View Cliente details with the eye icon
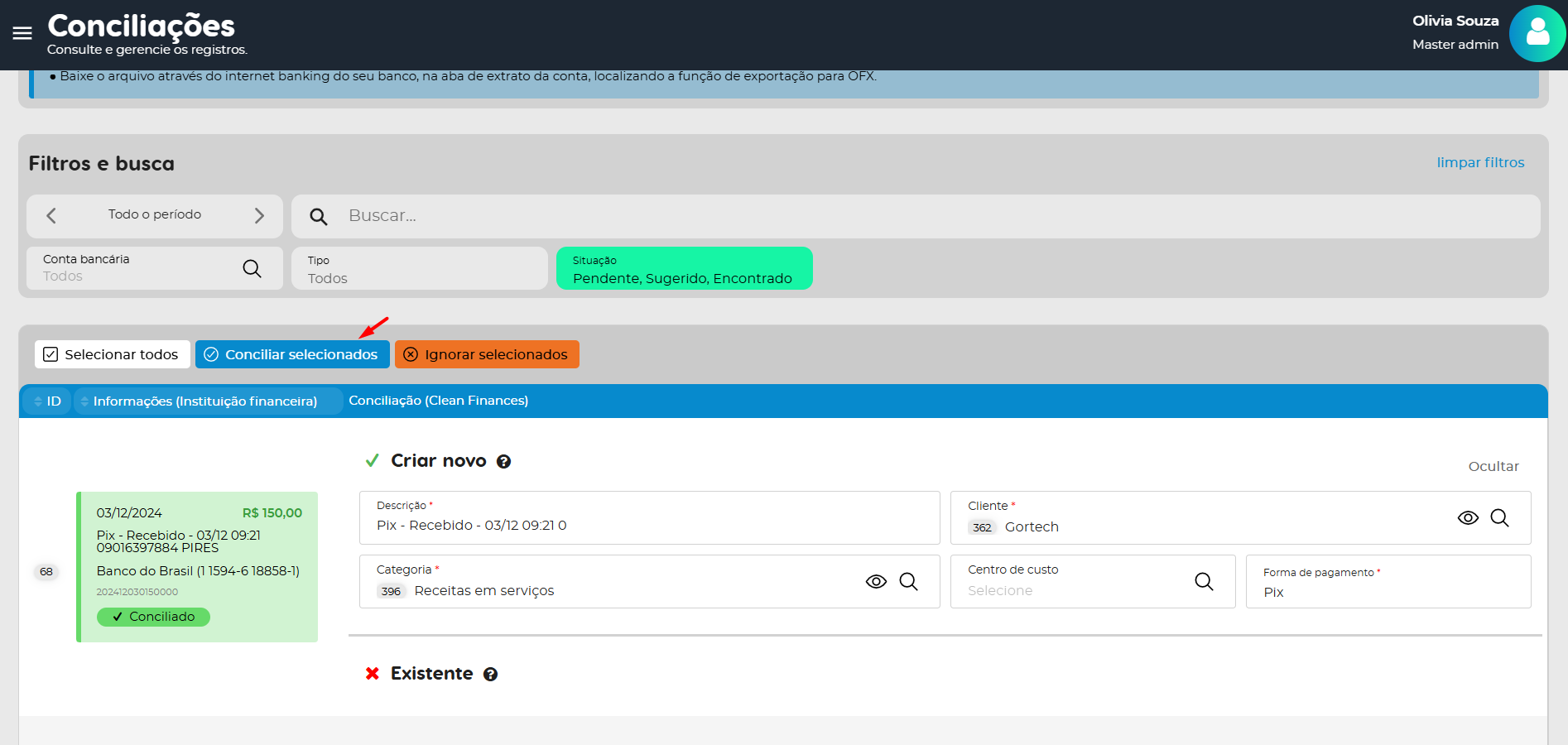This screenshot has height=745, width=1568. [1468, 518]
